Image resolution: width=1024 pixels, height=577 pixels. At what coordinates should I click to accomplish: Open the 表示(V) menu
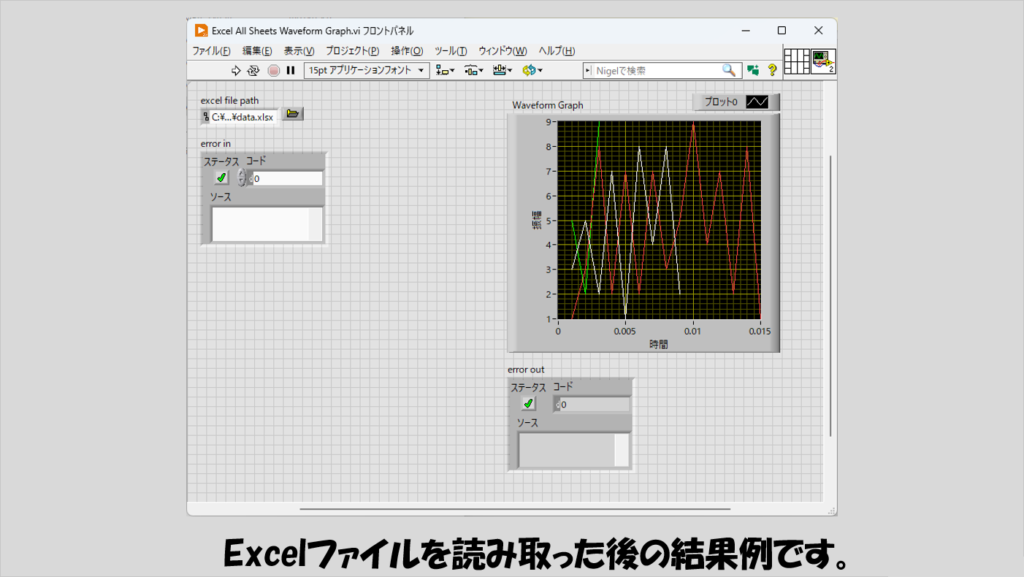tap(299, 51)
